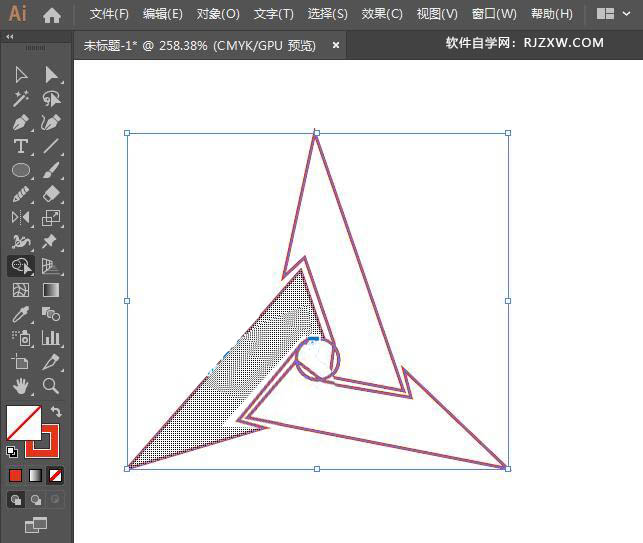This screenshot has height=543, width=643.
Task: Select the Magic Wand tool
Action: click(x=21, y=99)
